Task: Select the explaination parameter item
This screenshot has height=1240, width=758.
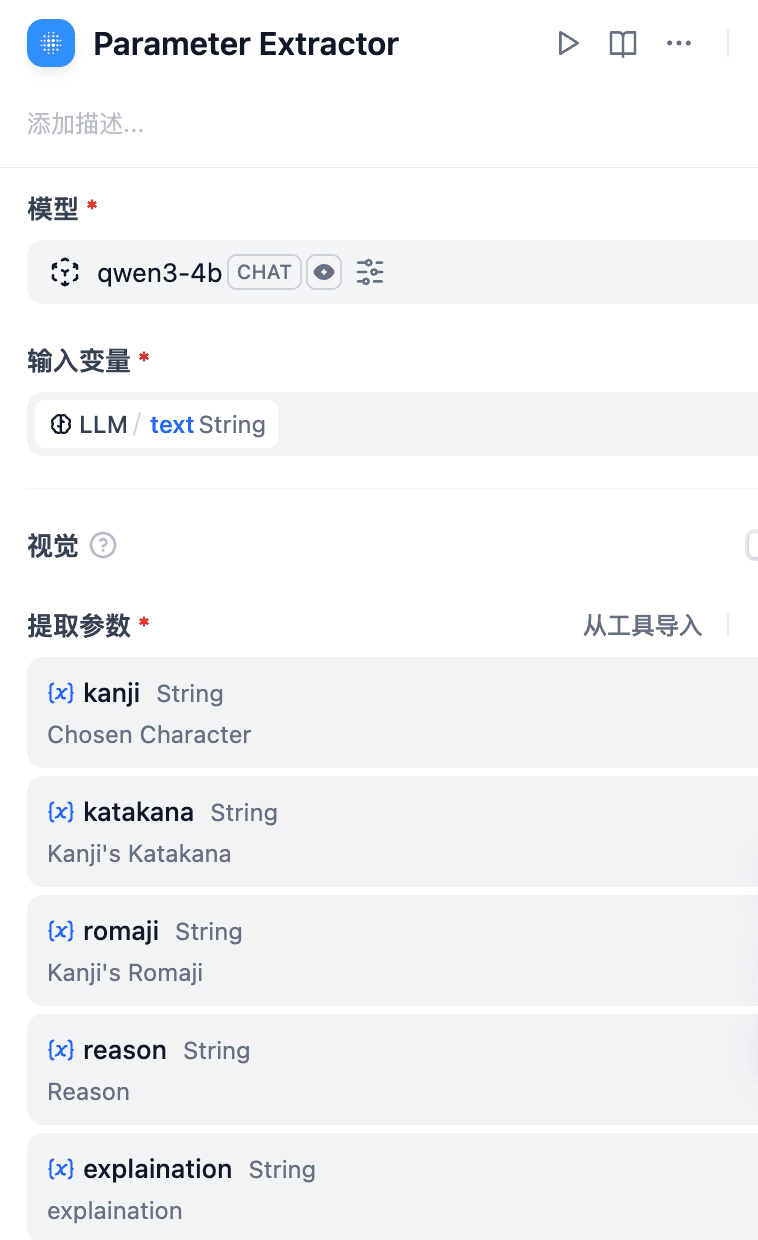Action: 392,1186
